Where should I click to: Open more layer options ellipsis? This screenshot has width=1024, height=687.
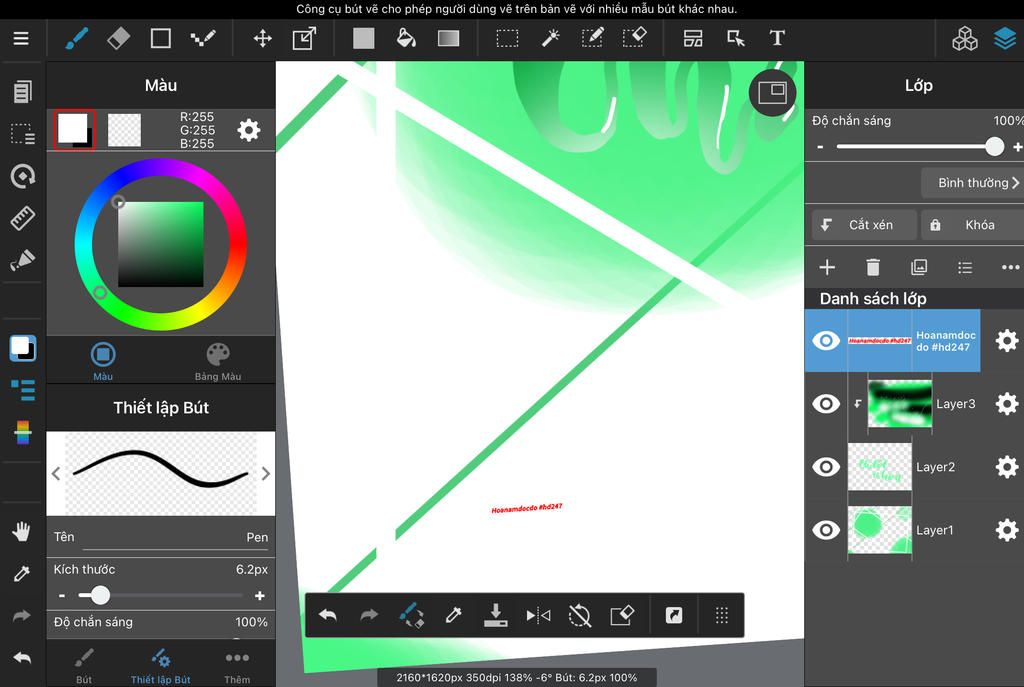click(1010, 267)
